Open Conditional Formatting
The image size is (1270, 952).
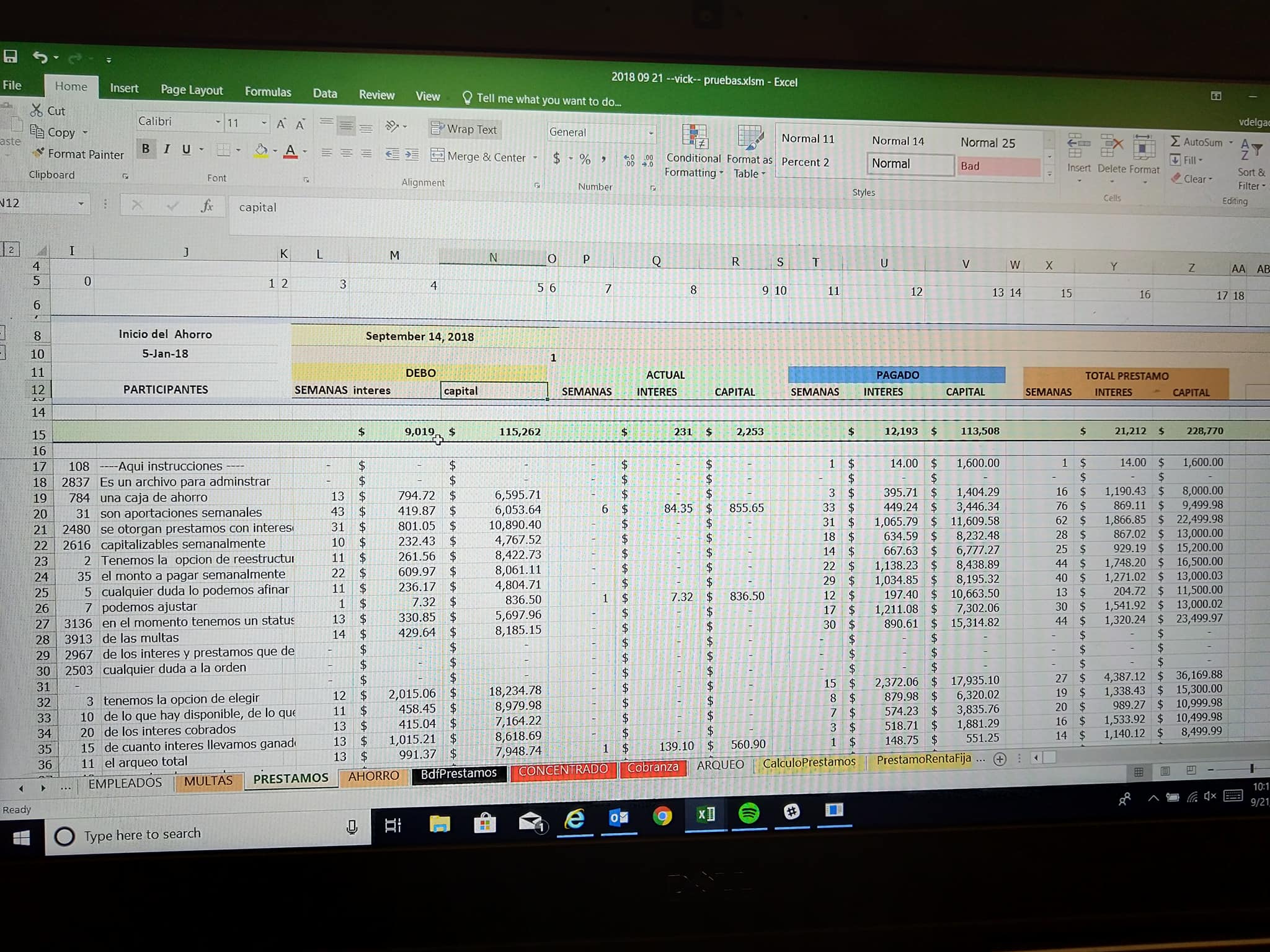tap(694, 151)
